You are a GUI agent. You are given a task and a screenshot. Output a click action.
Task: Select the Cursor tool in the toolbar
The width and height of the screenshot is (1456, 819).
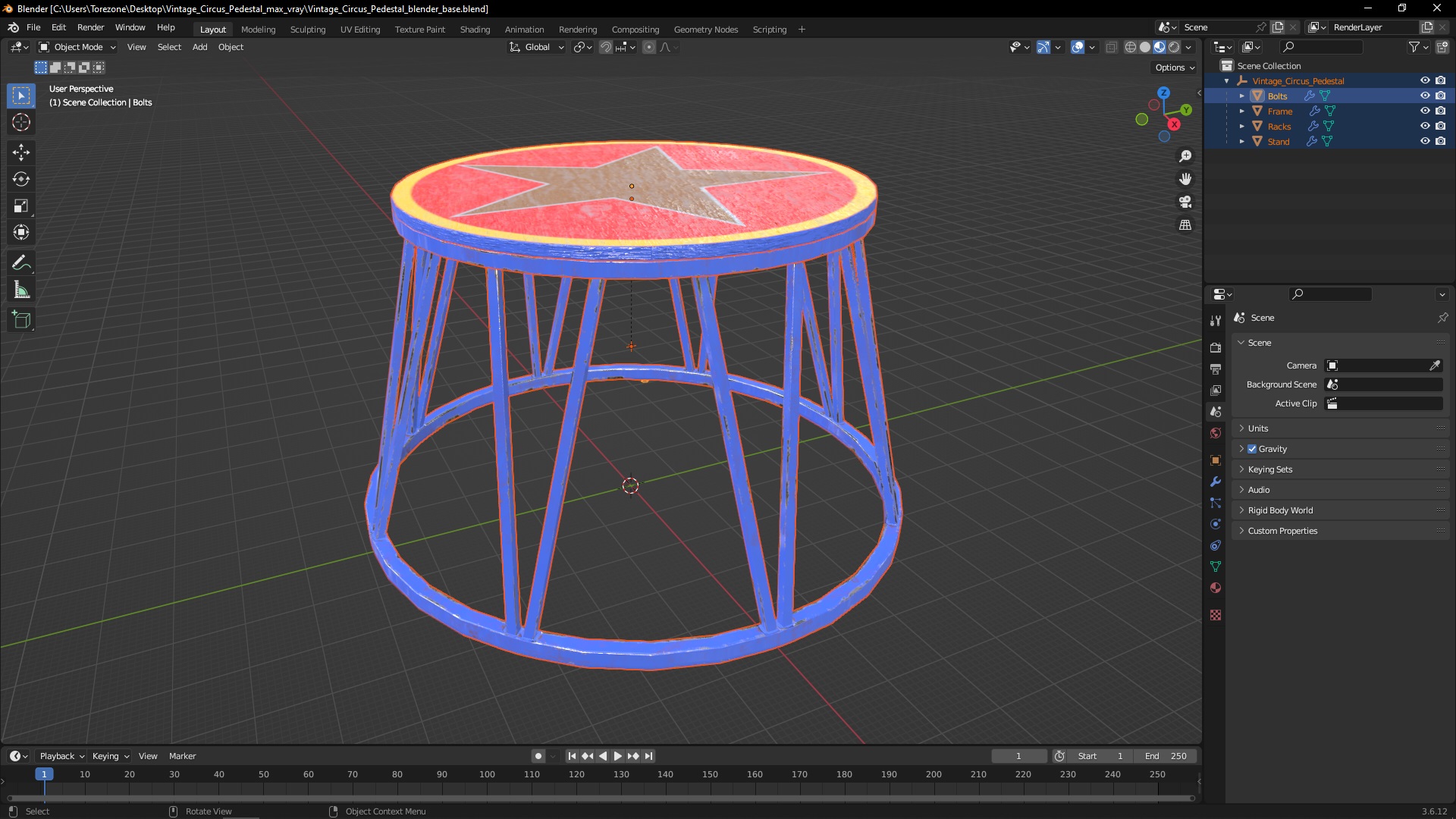click(x=21, y=123)
